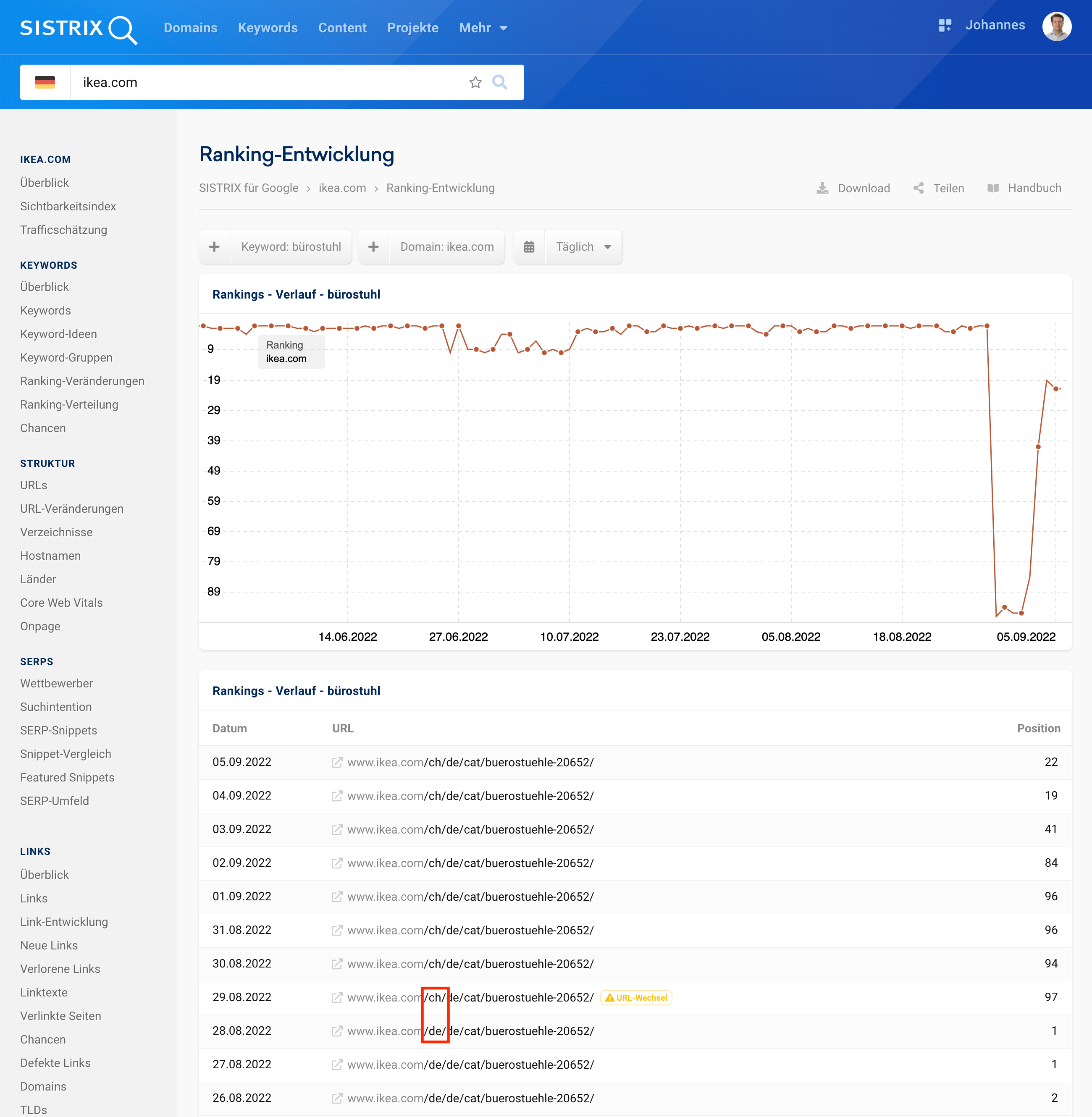Open external link icon for 05.09.2022 URL
This screenshot has height=1117, width=1092.
(x=337, y=763)
